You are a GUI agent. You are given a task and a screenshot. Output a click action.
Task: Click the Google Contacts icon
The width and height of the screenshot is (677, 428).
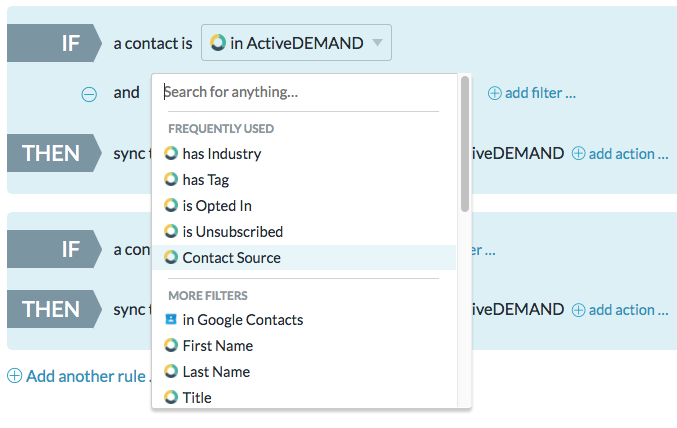[x=171, y=319]
